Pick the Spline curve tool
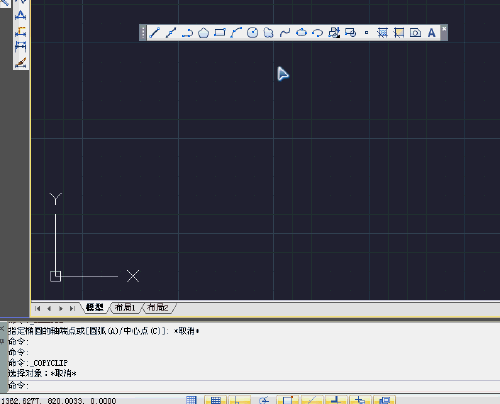 point(285,33)
